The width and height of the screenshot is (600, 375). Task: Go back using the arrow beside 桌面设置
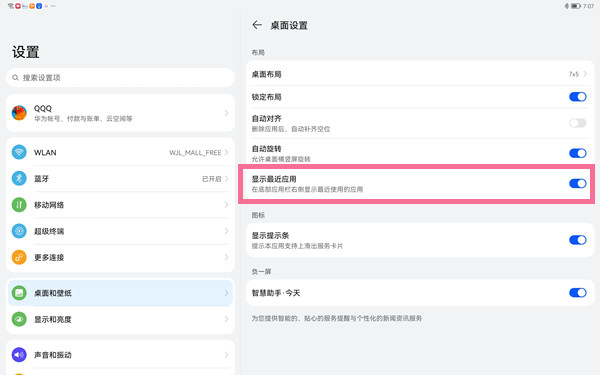pyautogui.click(x=257, y=25)
